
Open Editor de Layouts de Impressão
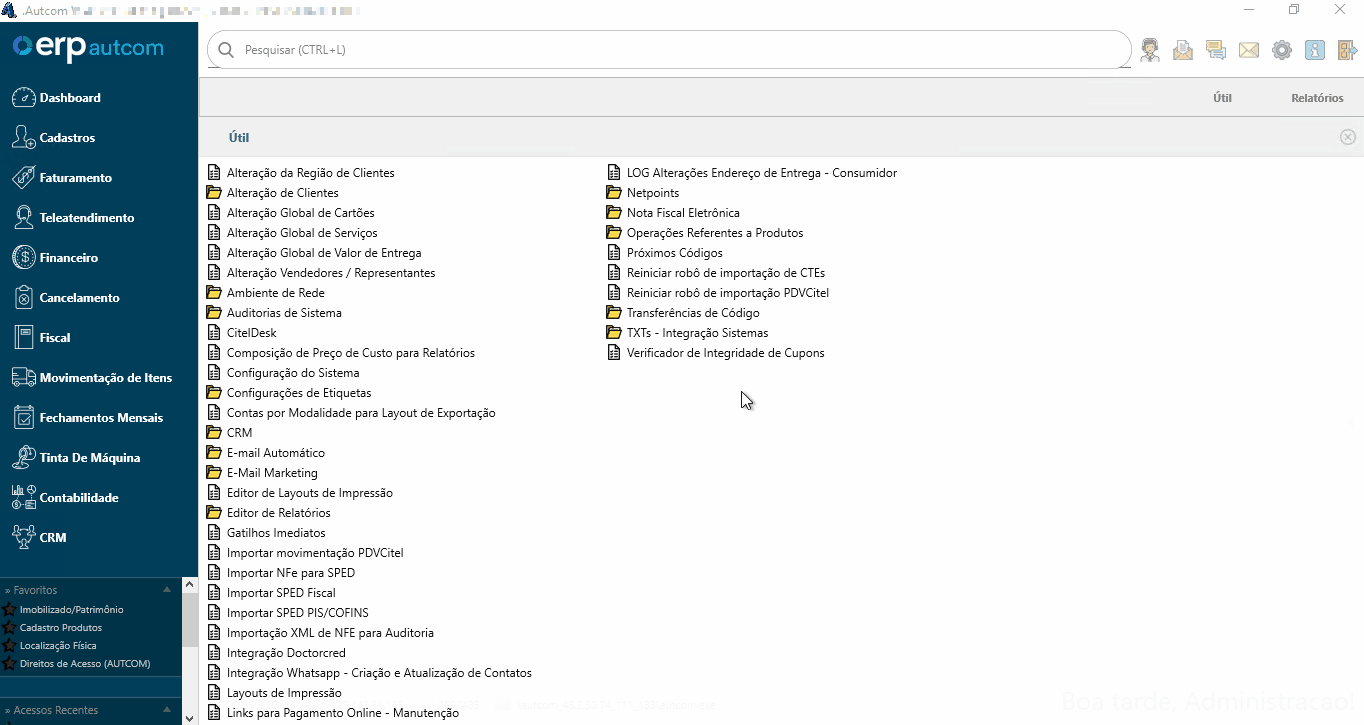(x=309, y=493)
